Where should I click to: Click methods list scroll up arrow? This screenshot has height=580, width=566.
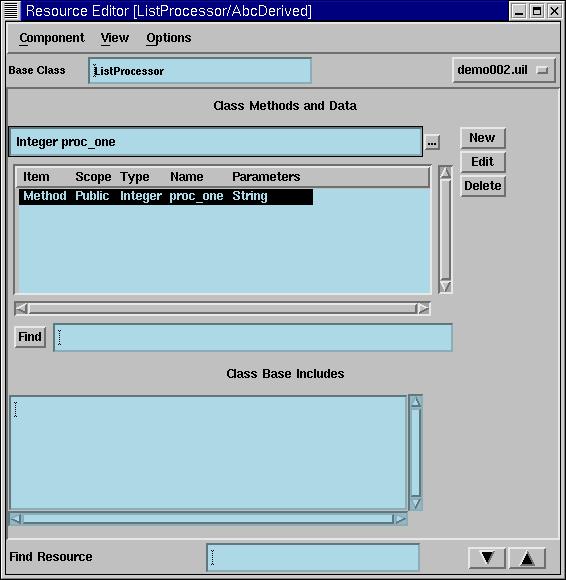(x=445, y=172)
